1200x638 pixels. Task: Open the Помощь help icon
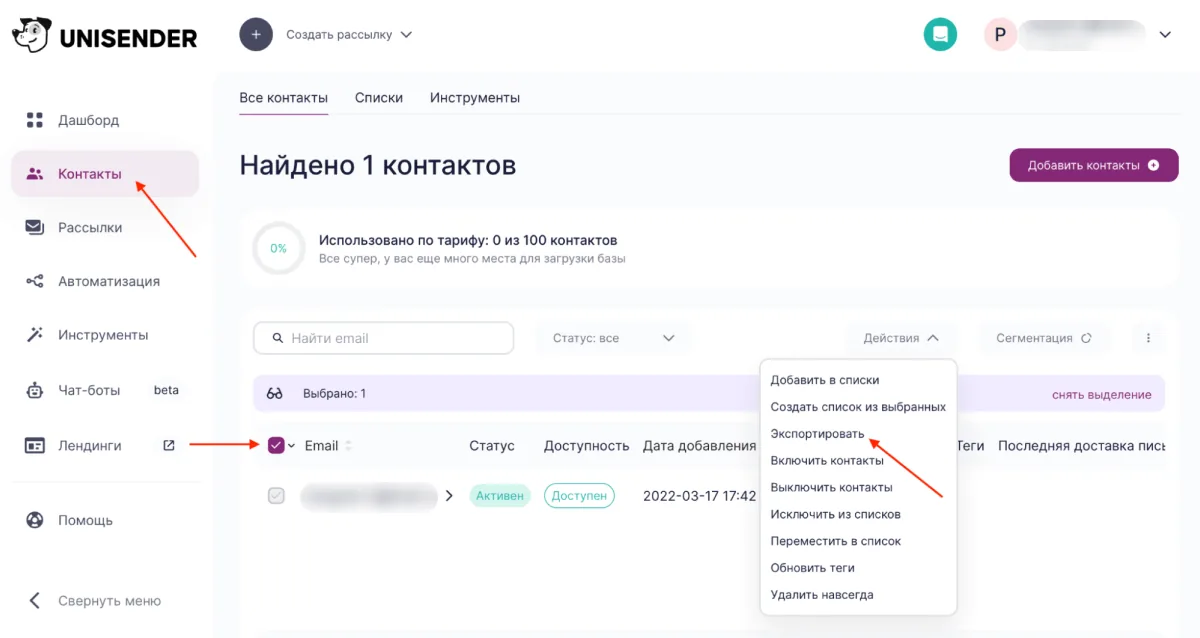click(x=35, y=520)
